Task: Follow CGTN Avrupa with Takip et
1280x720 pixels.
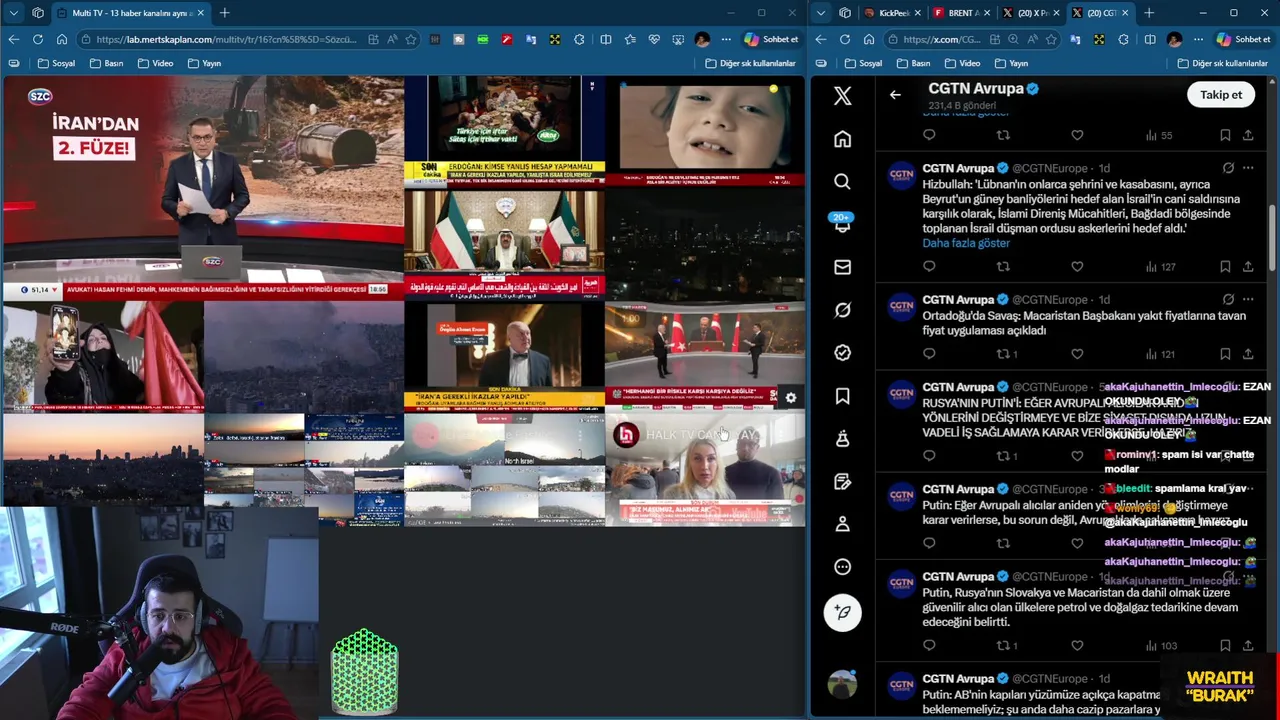Action: 1221,95
